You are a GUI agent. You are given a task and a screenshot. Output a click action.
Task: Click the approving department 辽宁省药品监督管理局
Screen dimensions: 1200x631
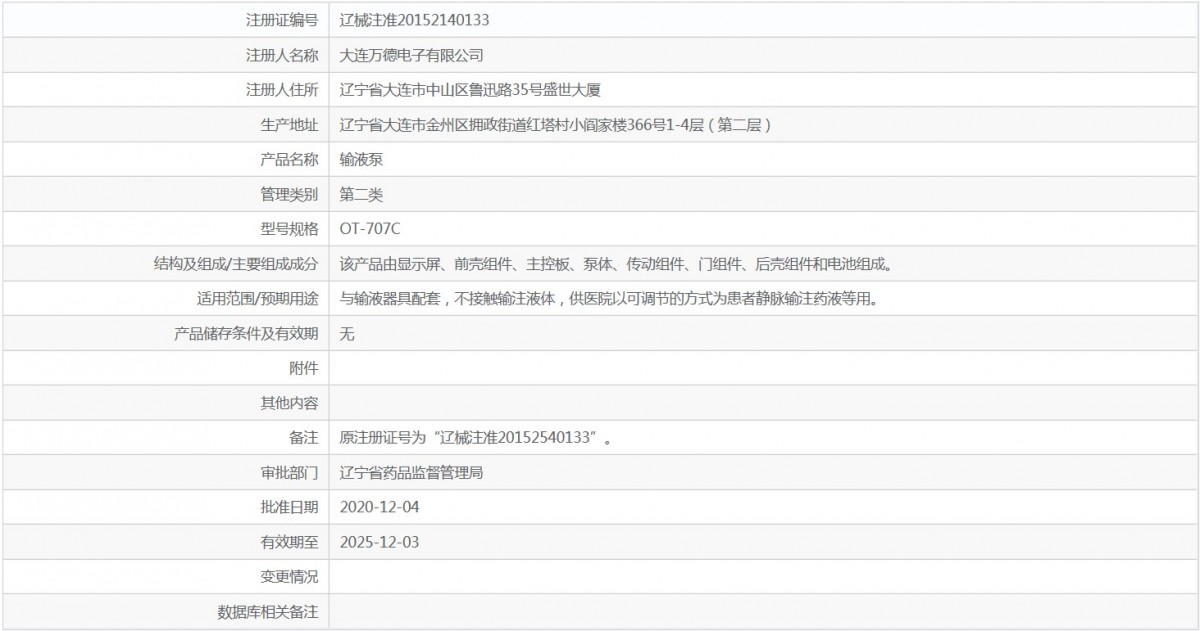(412, 473)
